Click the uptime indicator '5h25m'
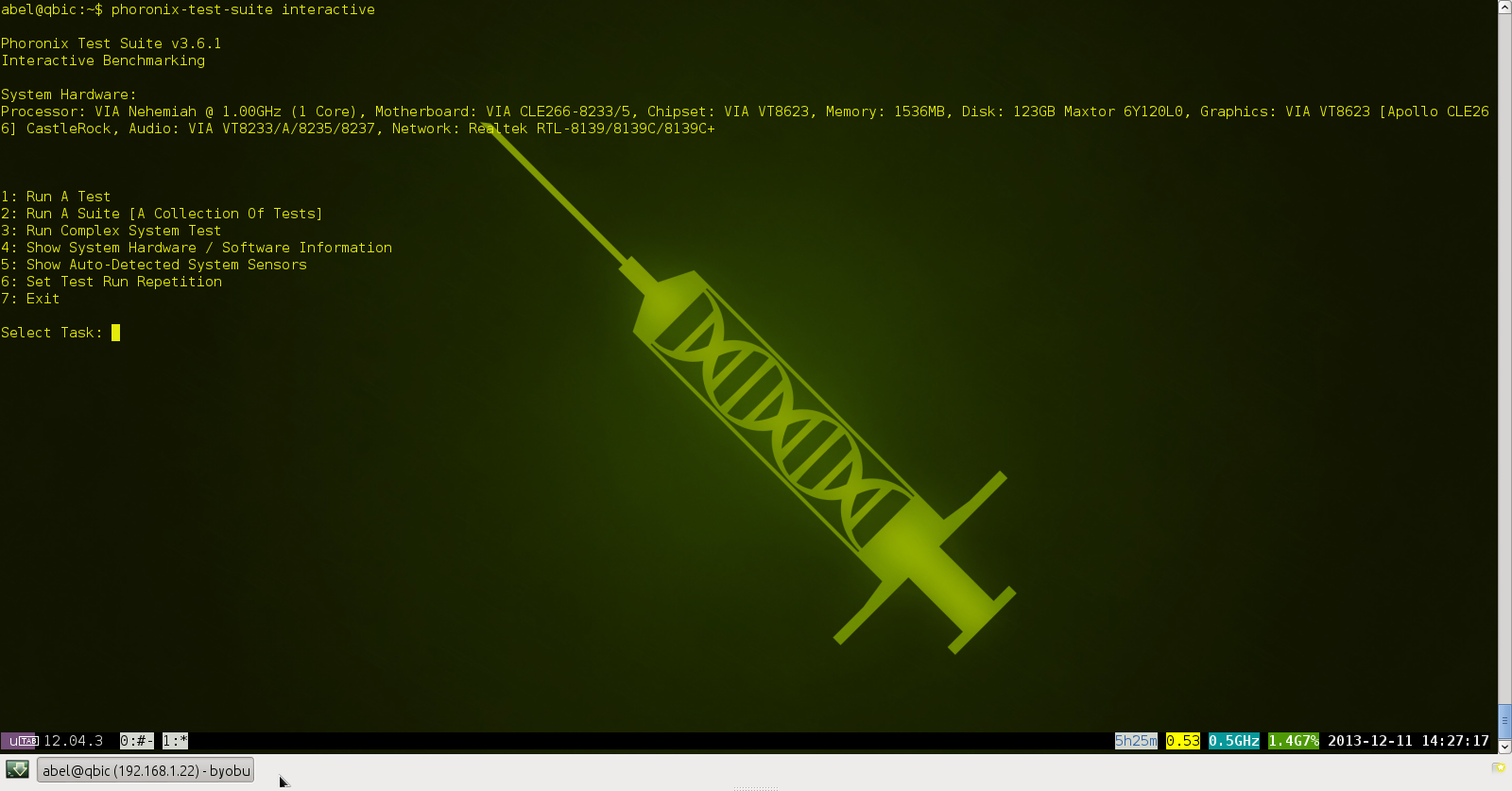The height and width of the screenshot is (791, 1512). coord(1136,741)
